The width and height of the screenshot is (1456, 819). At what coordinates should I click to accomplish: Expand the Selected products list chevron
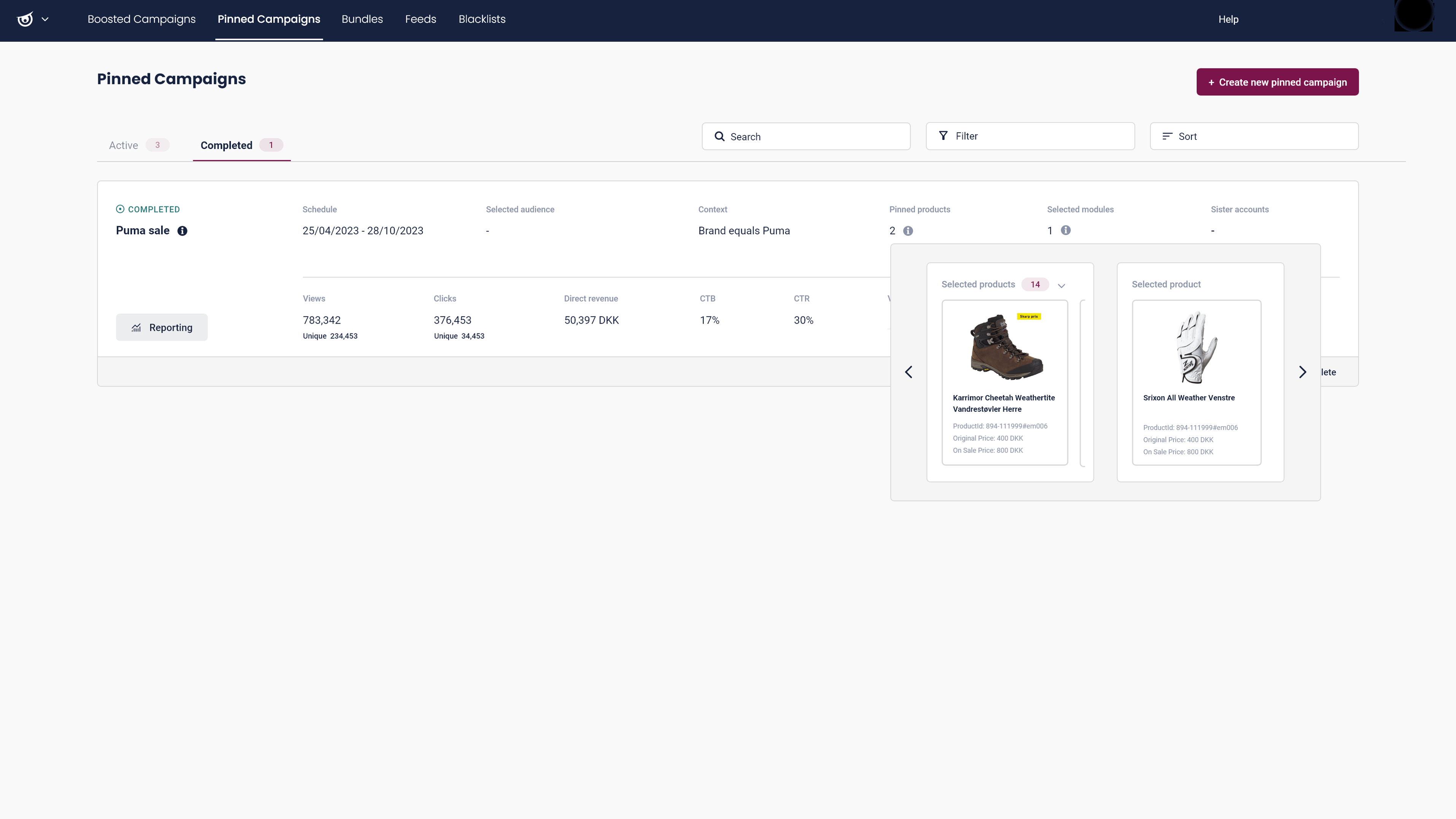click(1061, 286)
